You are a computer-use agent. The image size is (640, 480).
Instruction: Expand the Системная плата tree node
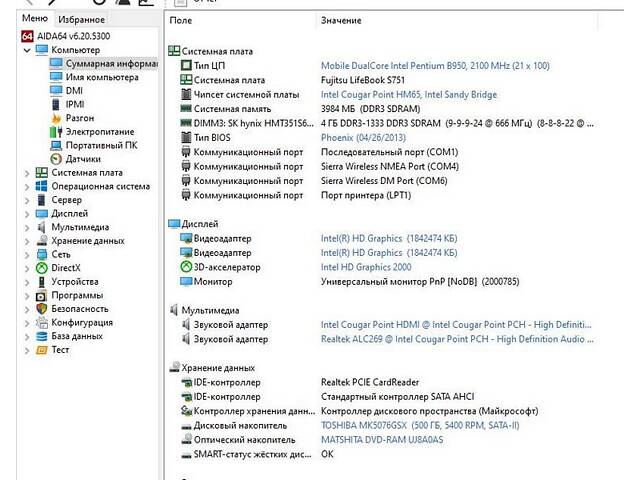point(27,173)
